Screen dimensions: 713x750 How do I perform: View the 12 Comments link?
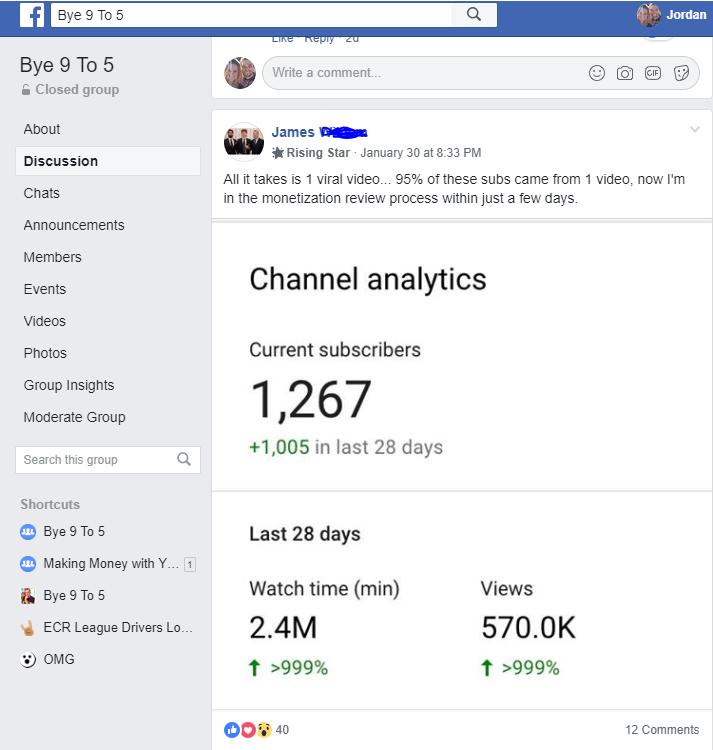(662, 730)
